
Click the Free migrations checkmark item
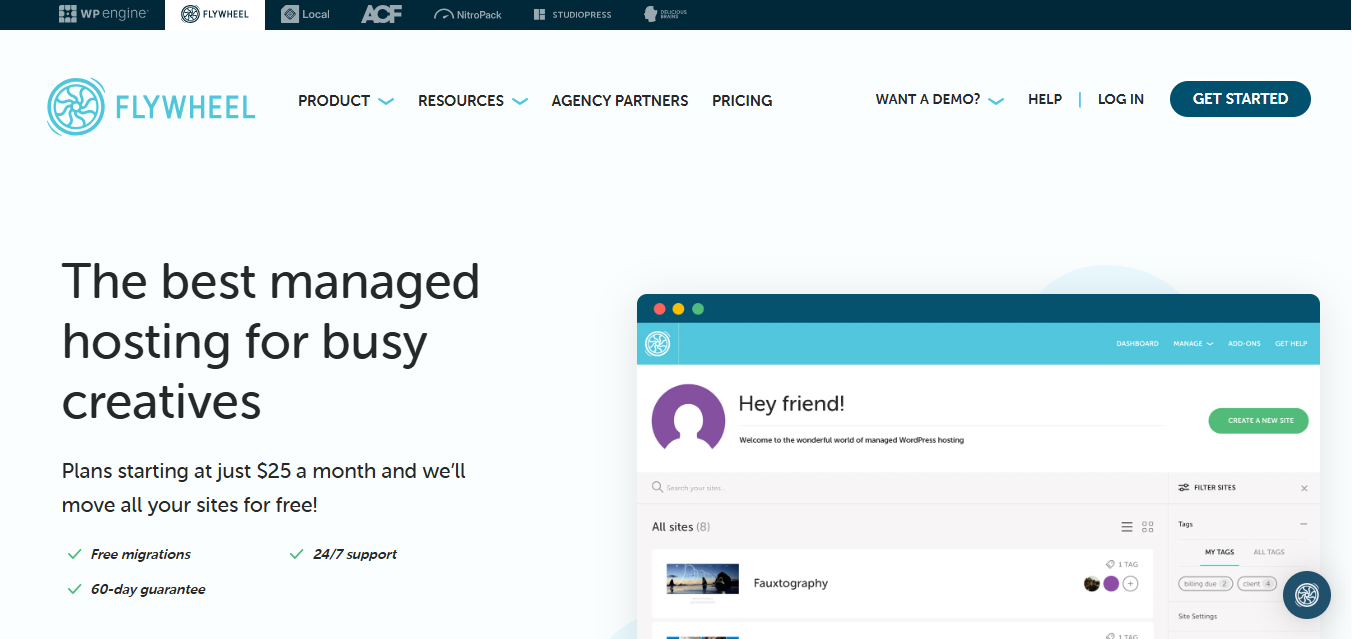129,554
